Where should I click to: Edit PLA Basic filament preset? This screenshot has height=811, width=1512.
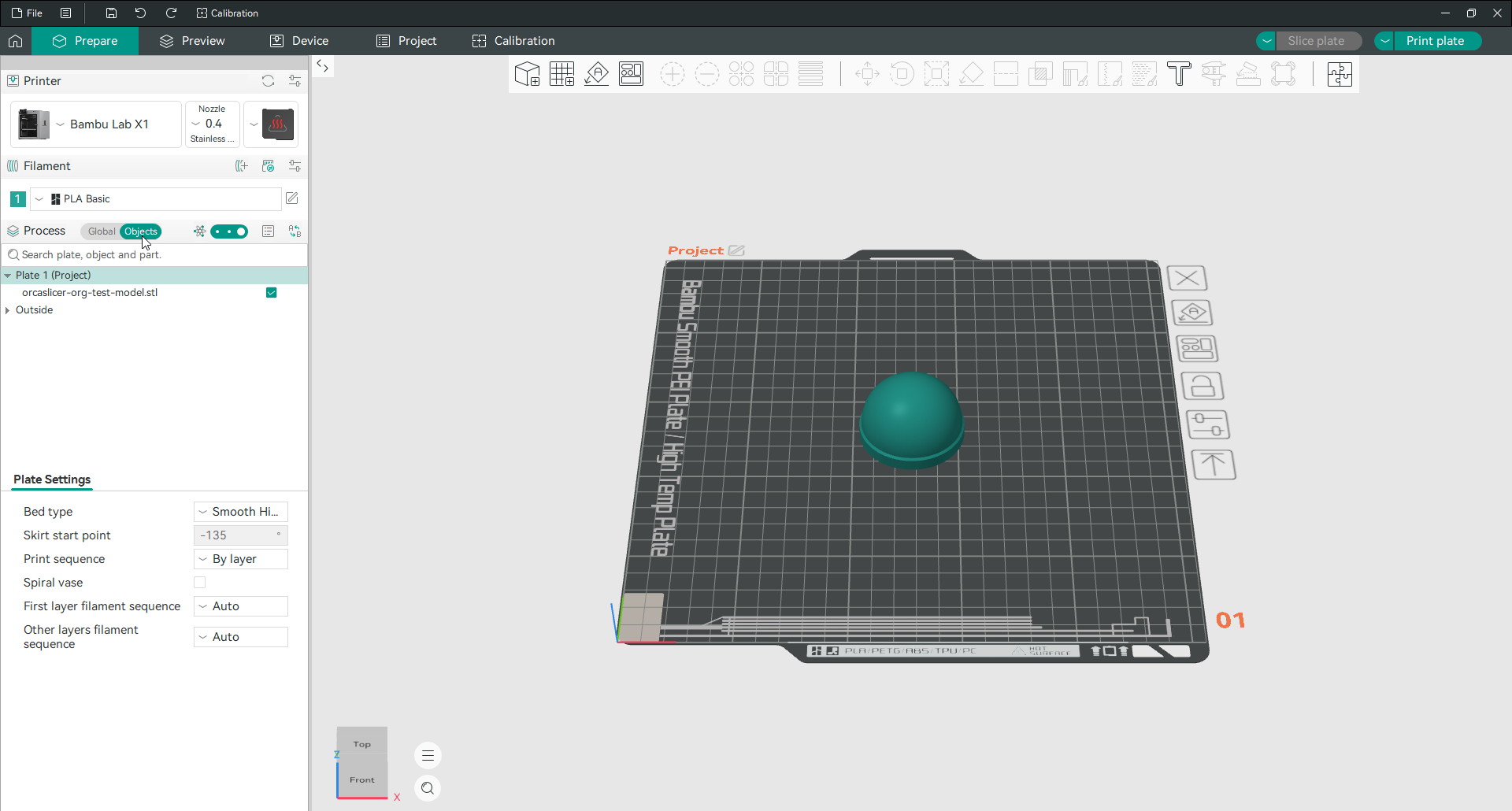(x=292, y=198)
